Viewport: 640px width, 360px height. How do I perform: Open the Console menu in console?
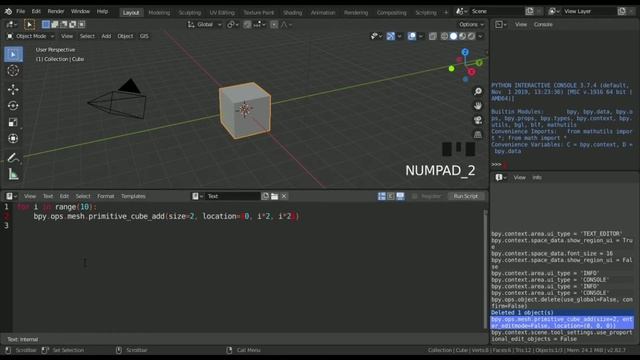point(543,24)
